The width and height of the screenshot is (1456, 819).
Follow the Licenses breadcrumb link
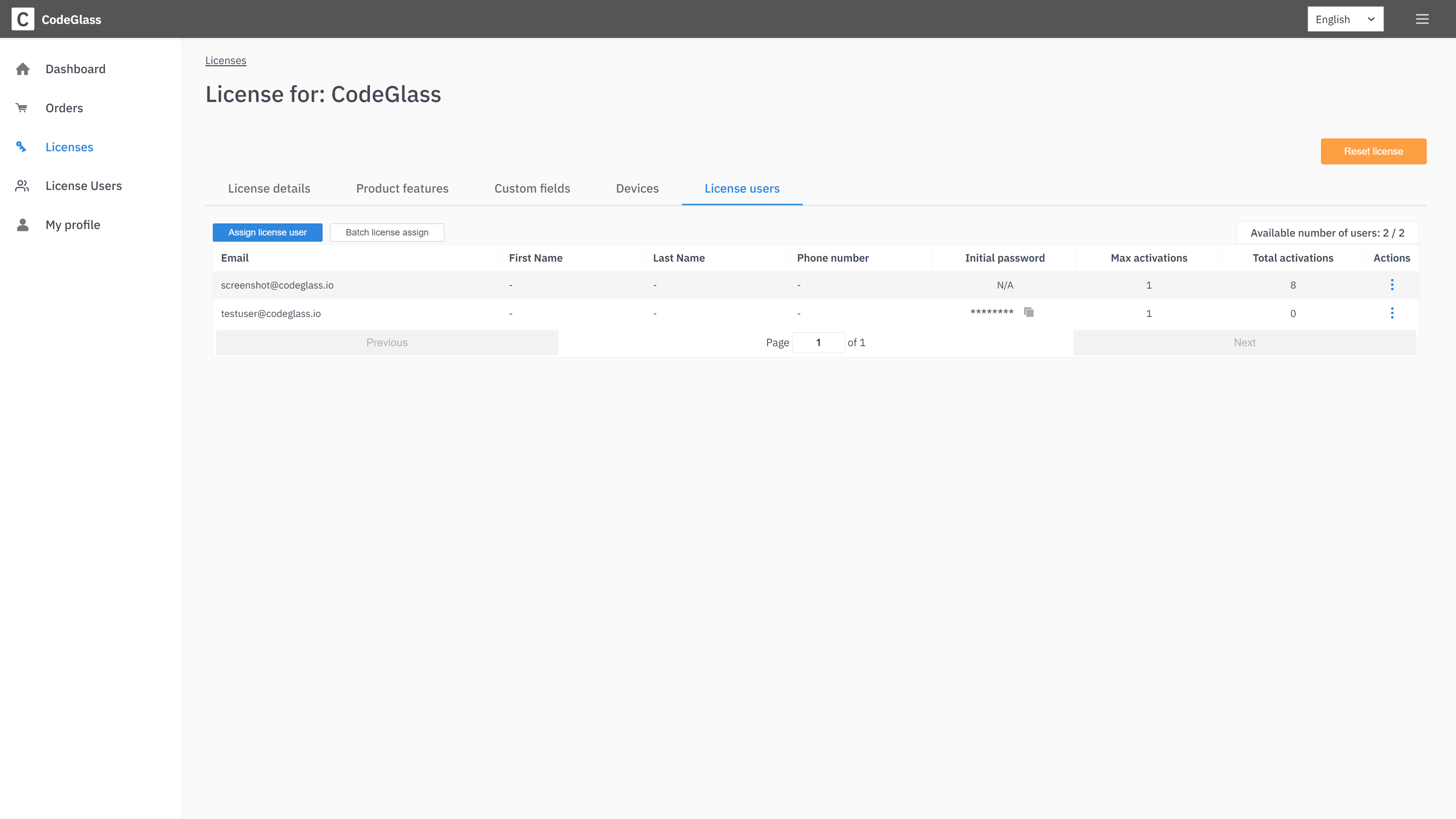tap(226, 61)
